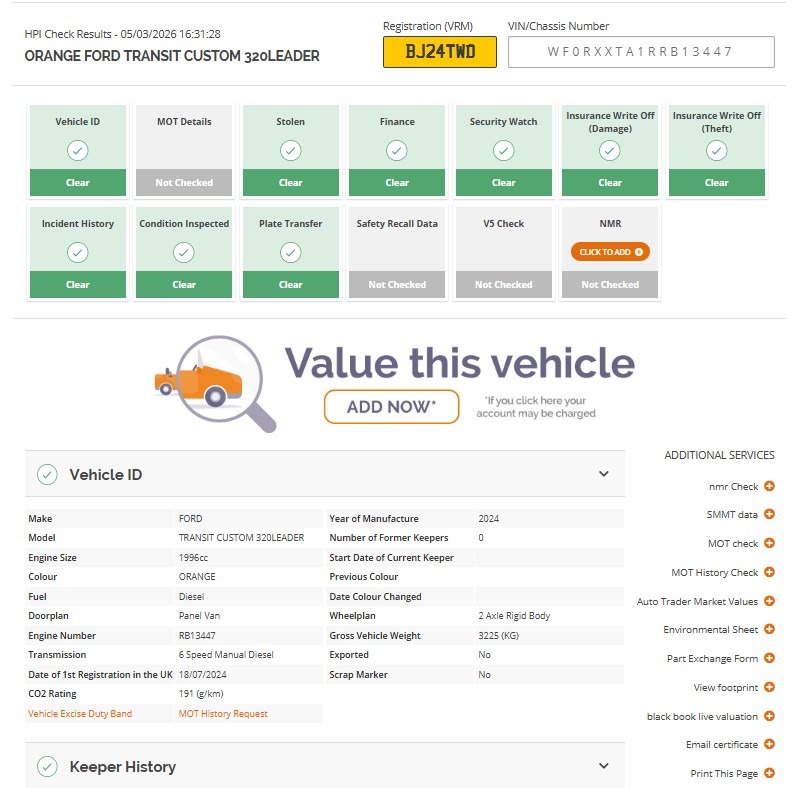Click the Vehicle ID tile checkmark icon
Image resolution: width=801 pixels, height=788 pixels.
click(x=77, y=151)
